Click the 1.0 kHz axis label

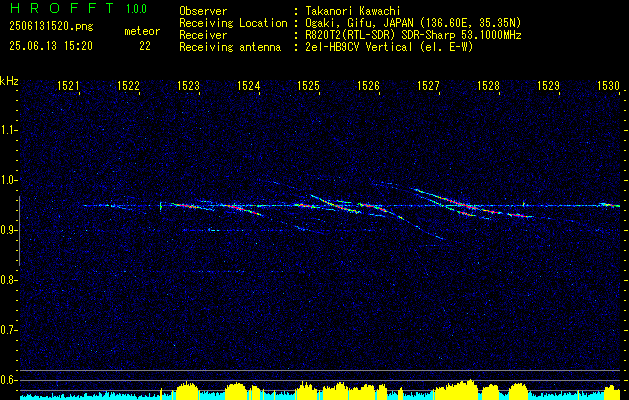pos(8,181)
